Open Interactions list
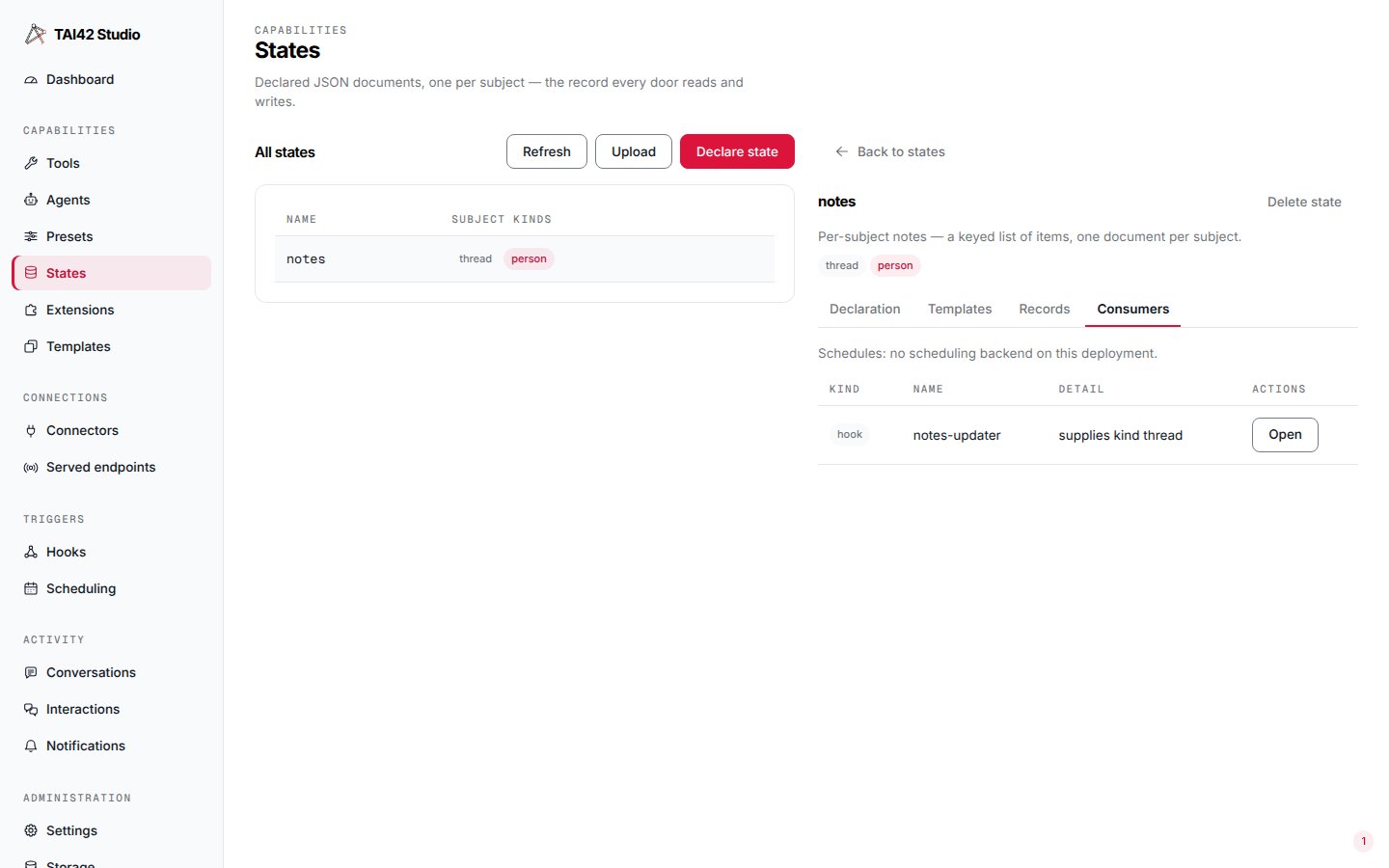 point(111,710)
